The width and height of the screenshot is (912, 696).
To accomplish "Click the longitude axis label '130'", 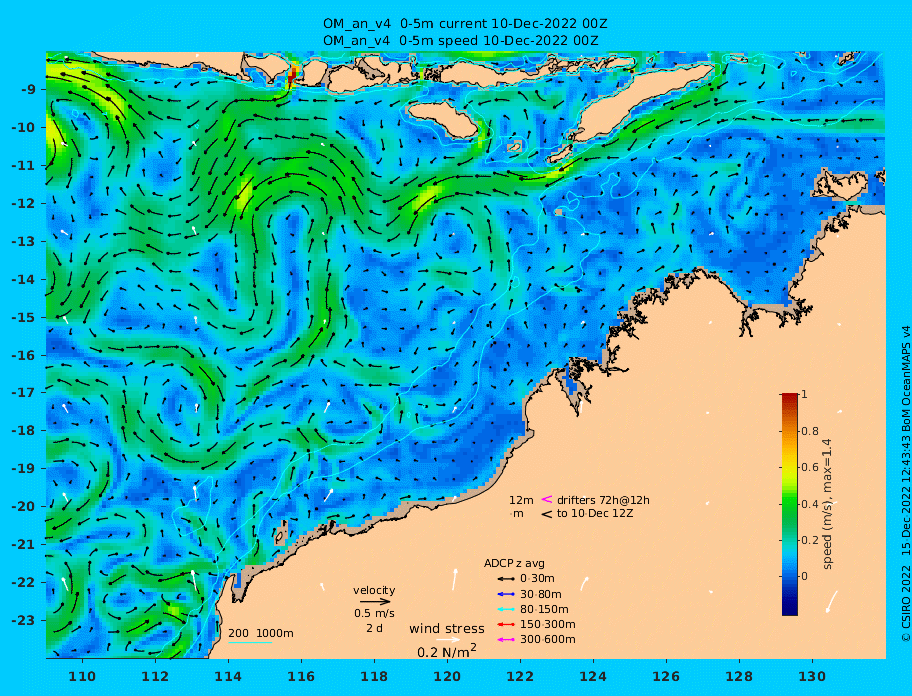I will tap(812, 676).
